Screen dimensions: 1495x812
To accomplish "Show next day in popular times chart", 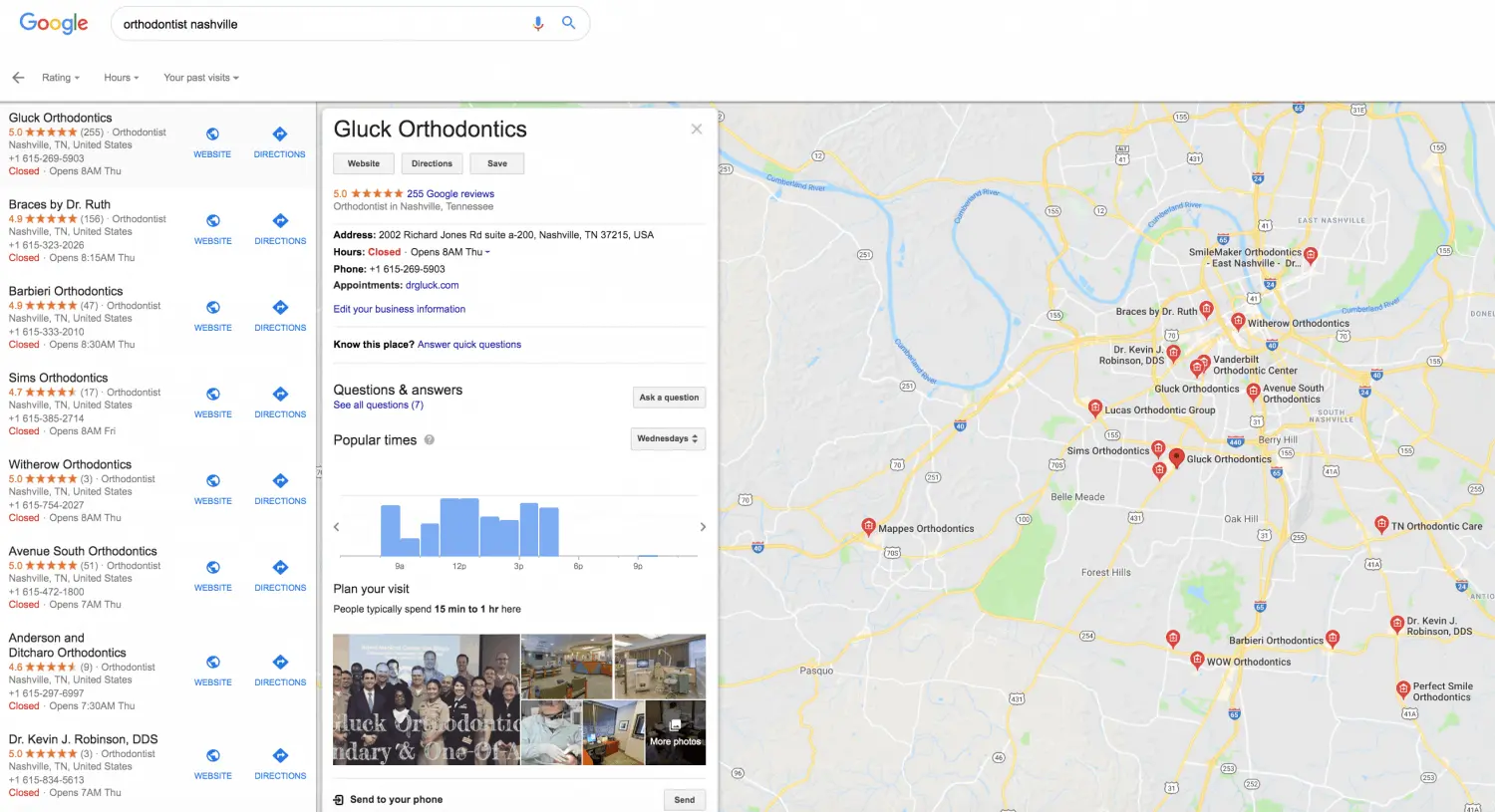I will [x=703, y=527].
